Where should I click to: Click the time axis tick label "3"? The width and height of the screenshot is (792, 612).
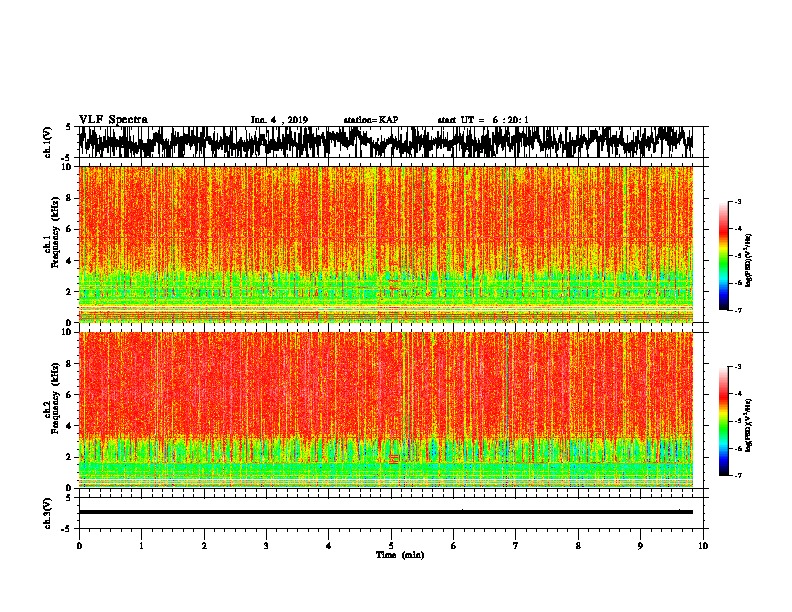click(x=266, y=546)
